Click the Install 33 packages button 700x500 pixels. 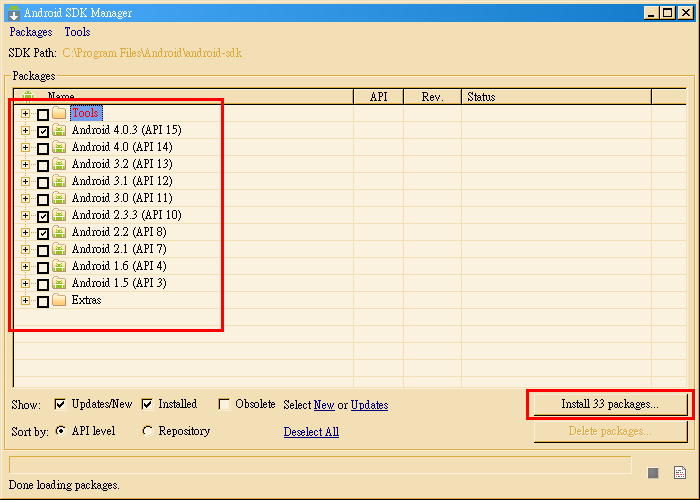point(610,404)
